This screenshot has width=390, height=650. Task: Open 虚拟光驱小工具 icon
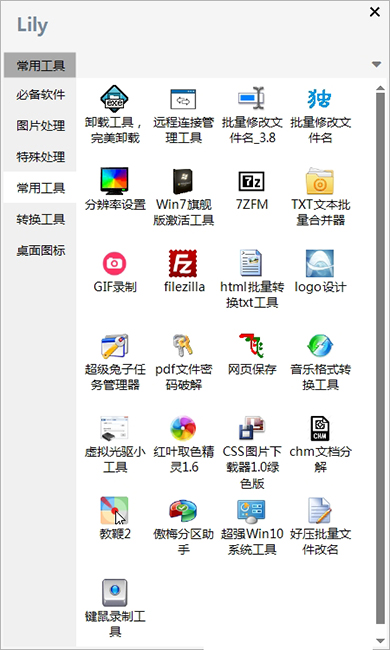(x=114, y=428)
